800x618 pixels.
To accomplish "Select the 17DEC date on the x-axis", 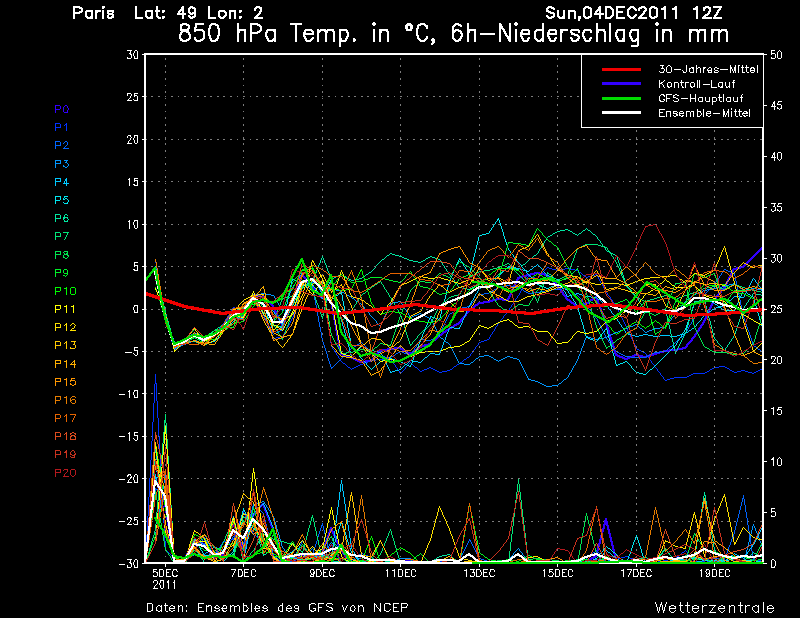I will [x=635, y=573].
